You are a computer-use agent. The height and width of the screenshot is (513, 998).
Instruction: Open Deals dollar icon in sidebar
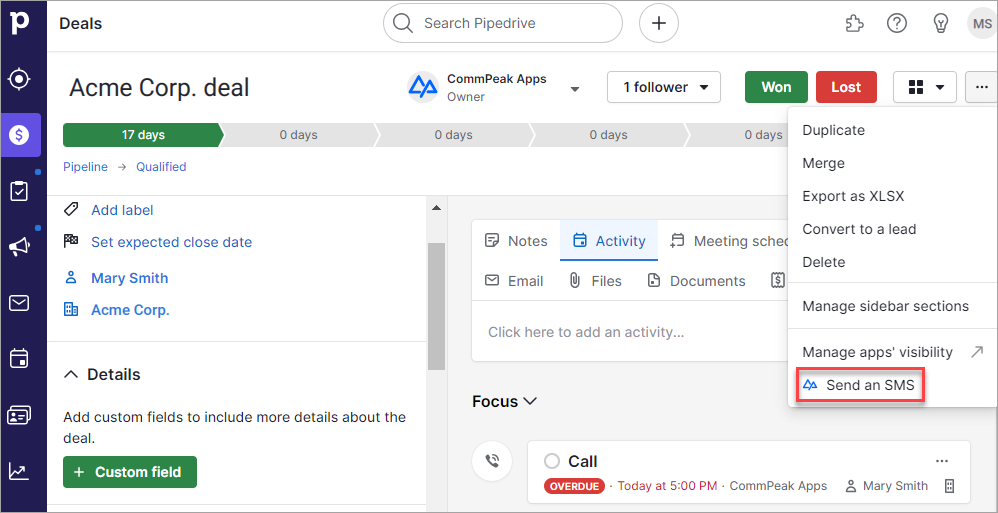[20, 135]
